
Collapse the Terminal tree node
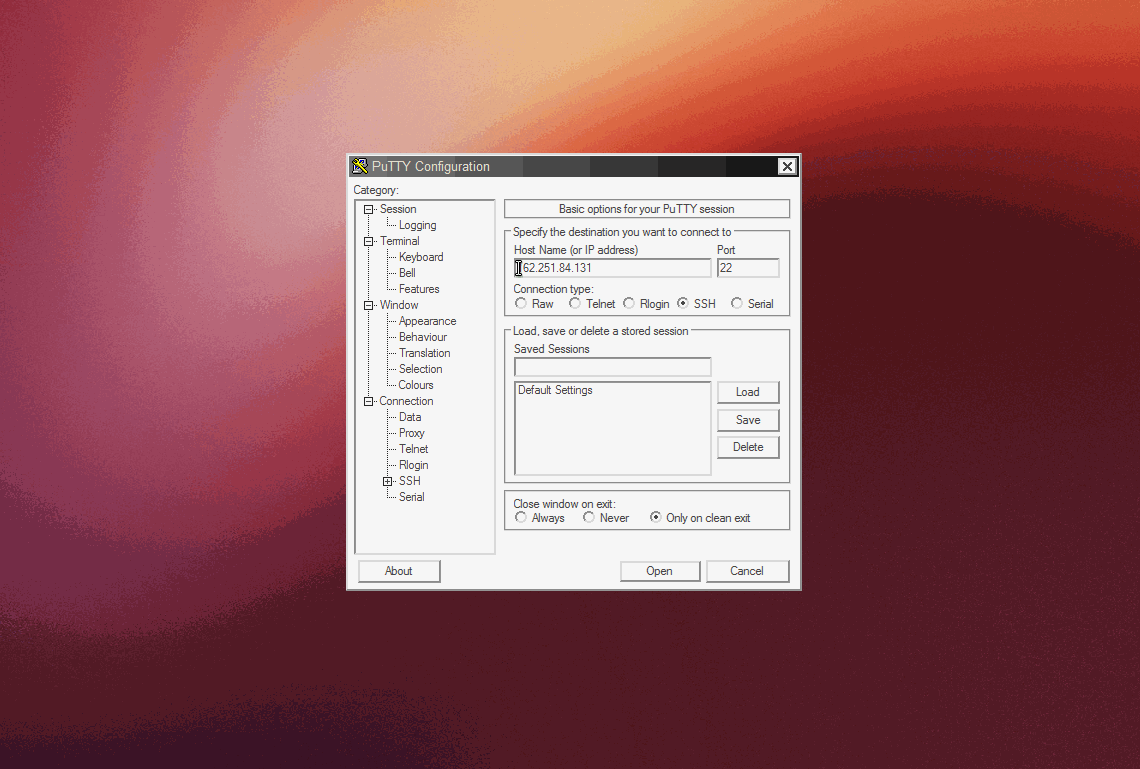[x=369, y=241]
